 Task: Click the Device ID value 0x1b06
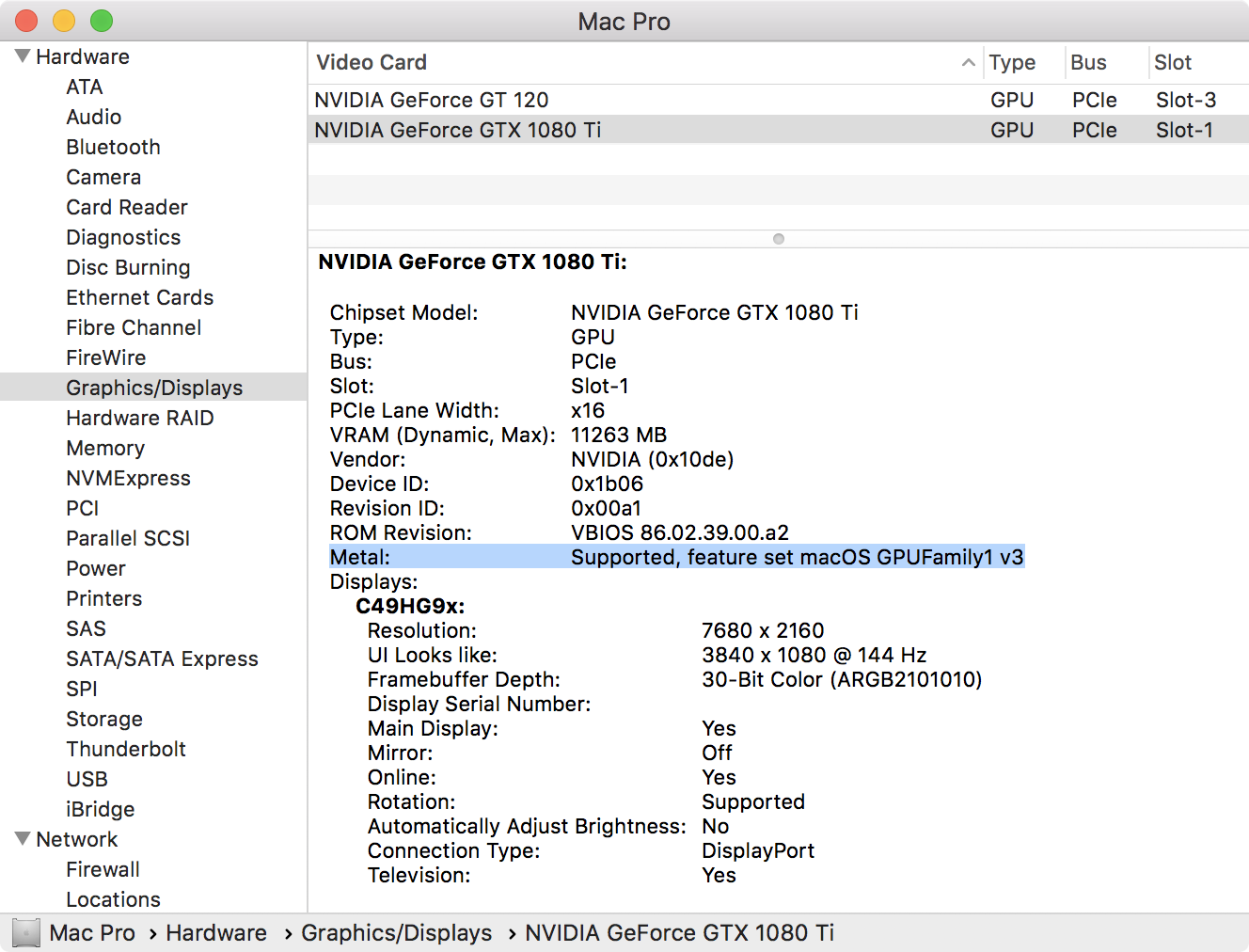pos(607,484)
